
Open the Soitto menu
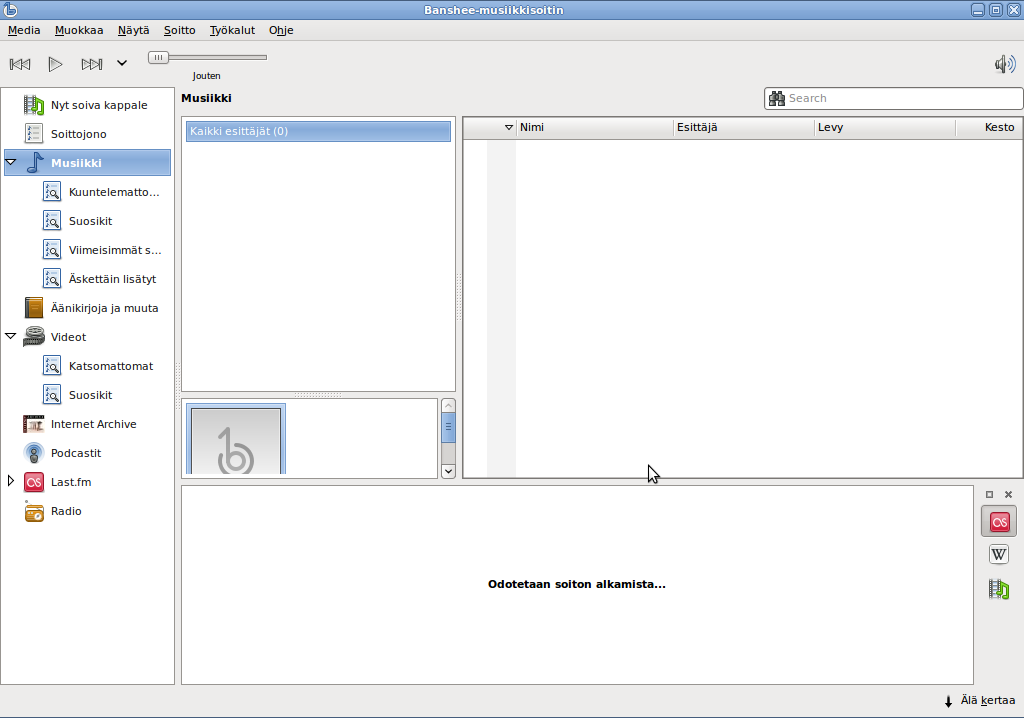coord(180,30)
